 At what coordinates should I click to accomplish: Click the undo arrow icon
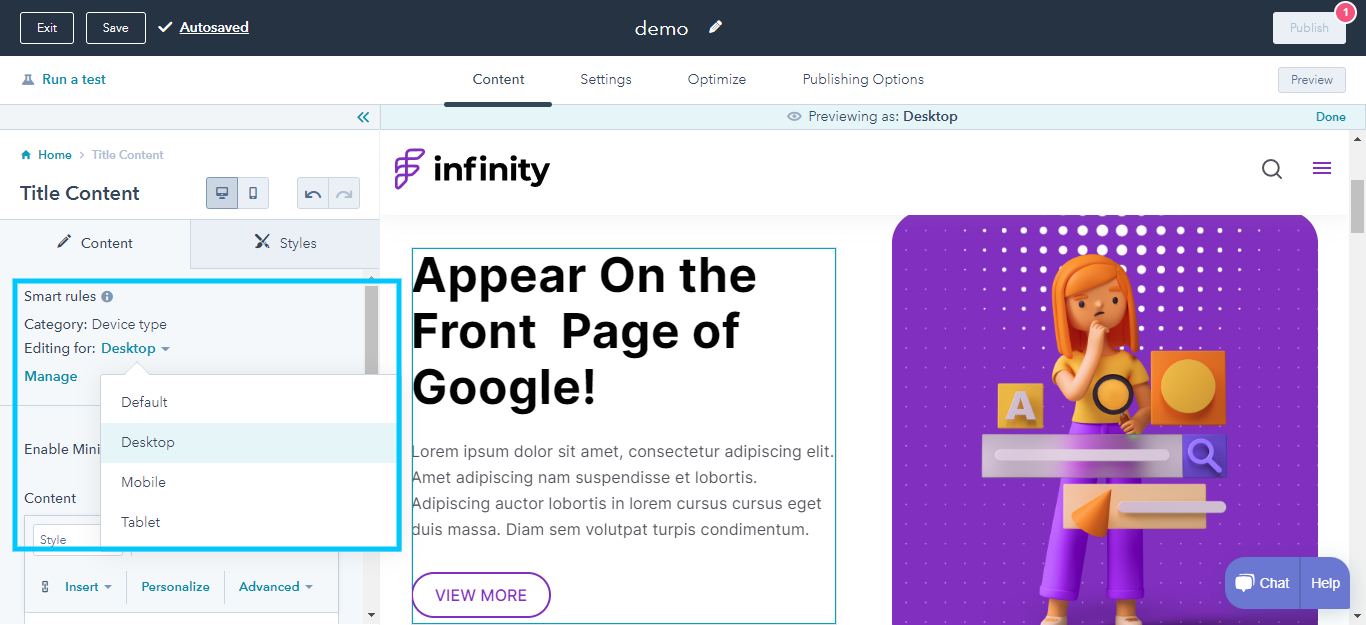pyautogui.click(x=313, y=193)
